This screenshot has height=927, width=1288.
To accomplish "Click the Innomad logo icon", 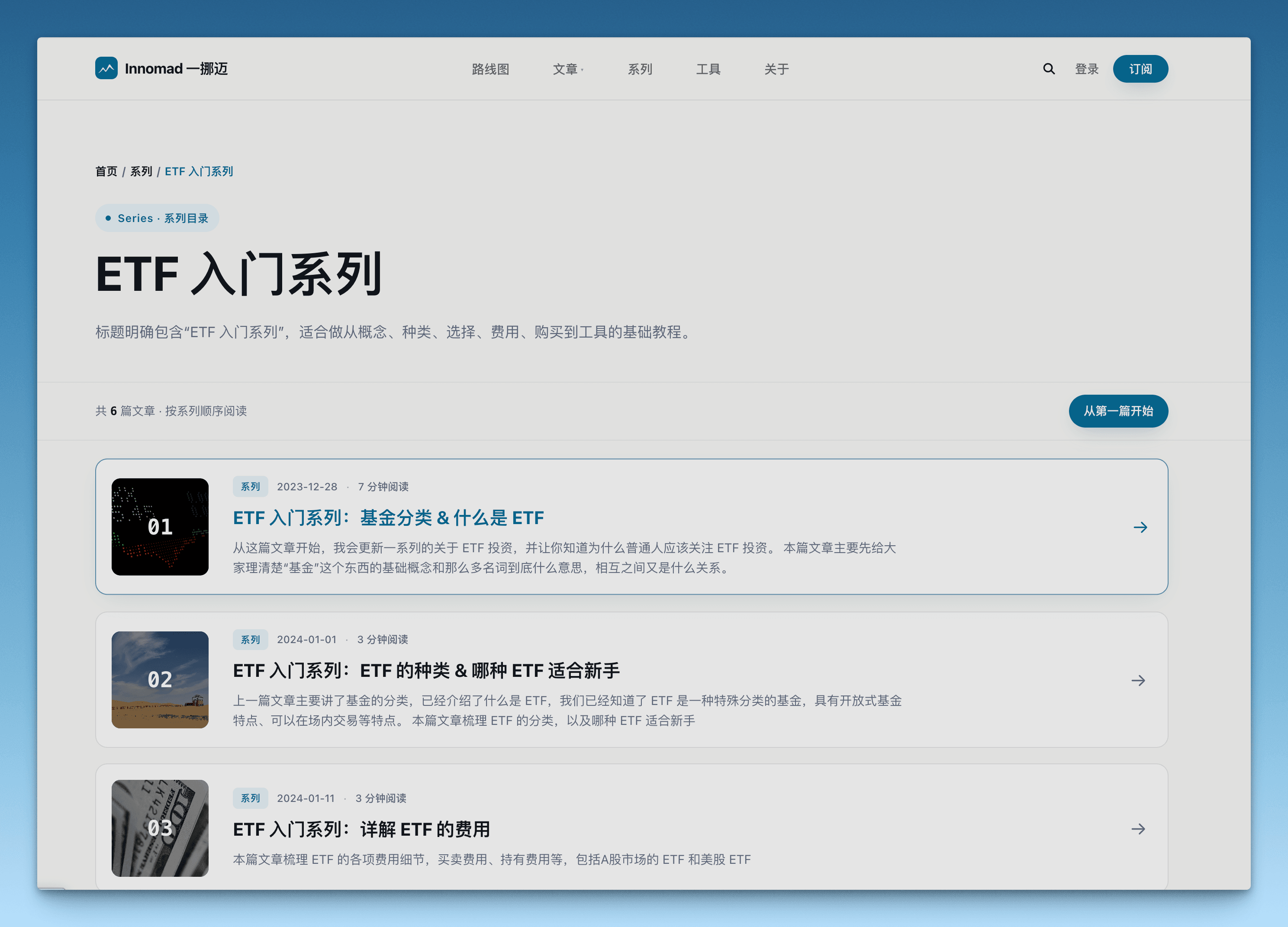I will (x=106, y=69).
